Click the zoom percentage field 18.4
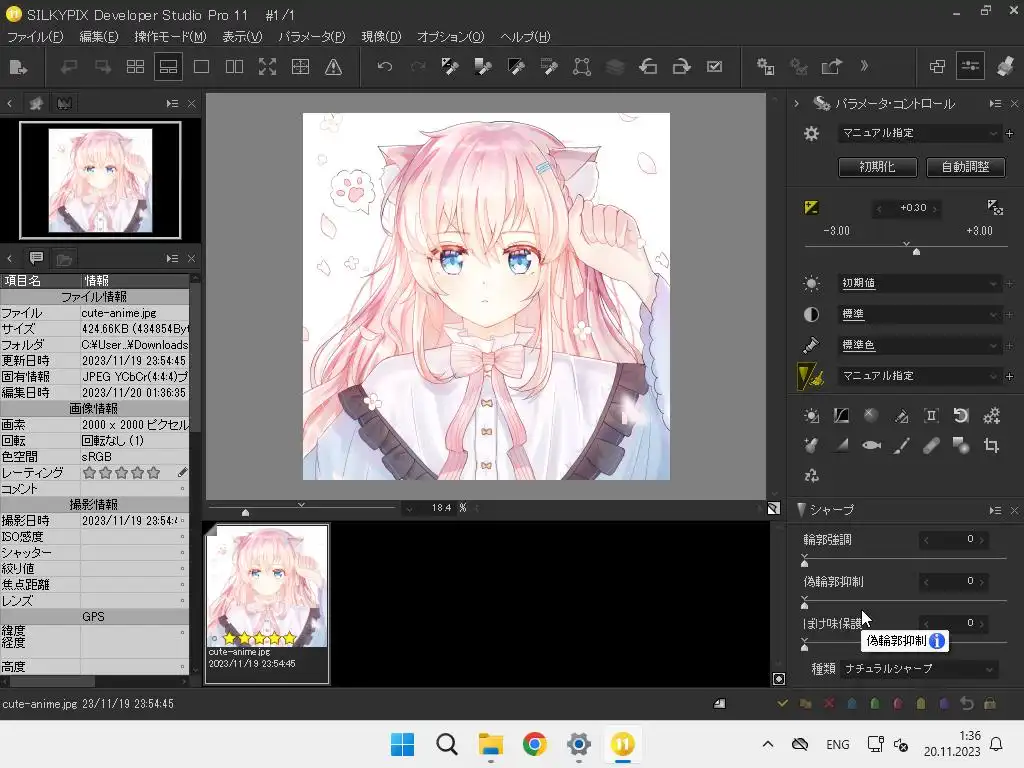Screen dimensions: 1024x768 pyautogui.click(x=441, y=507)
